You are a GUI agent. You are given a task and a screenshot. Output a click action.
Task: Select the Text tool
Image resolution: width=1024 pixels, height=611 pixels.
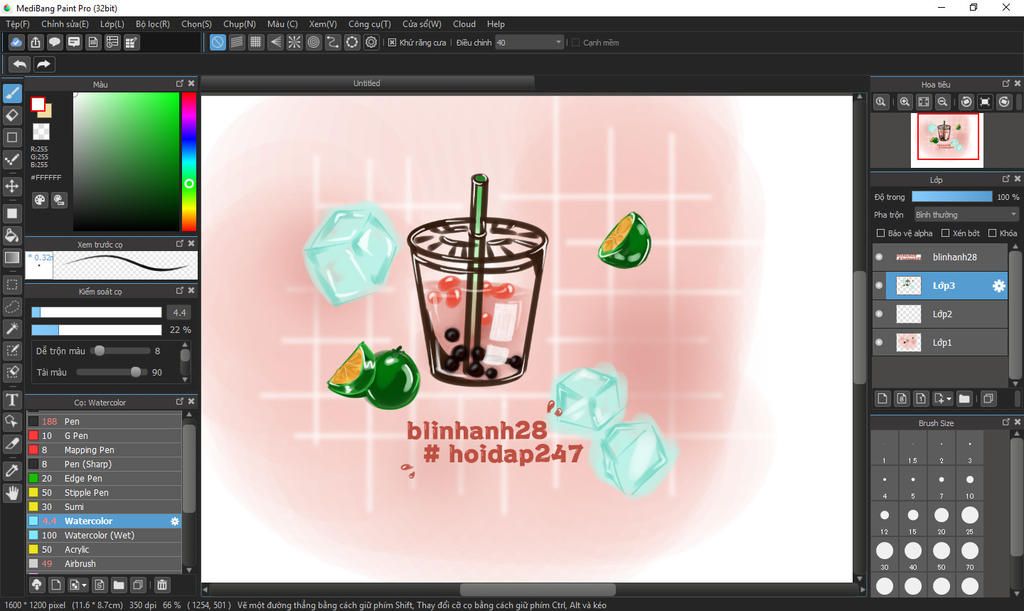point(12,400)
